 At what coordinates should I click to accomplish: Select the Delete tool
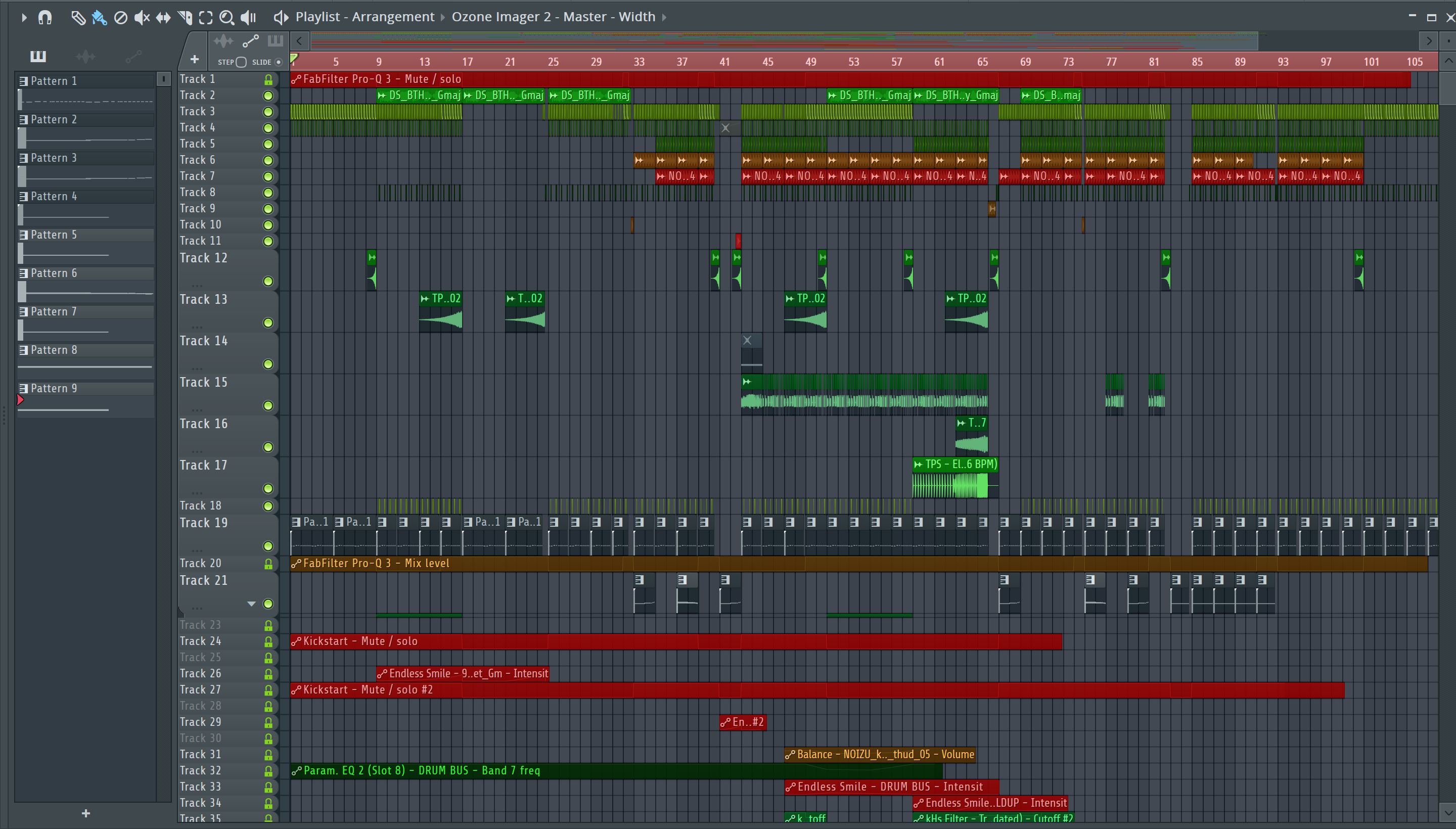click(120, 18)
